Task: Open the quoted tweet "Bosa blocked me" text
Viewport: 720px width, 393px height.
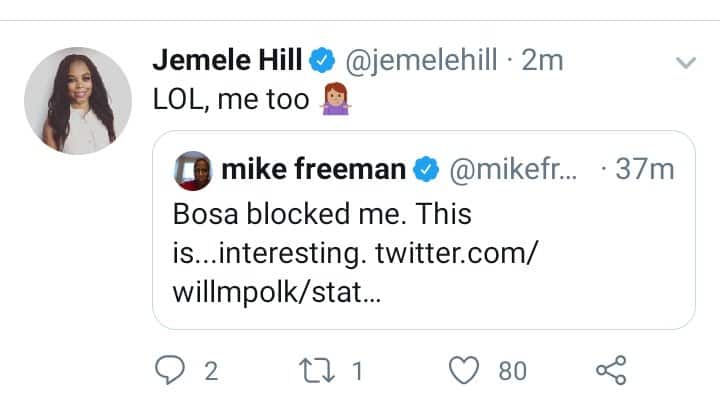Action: 322,214
